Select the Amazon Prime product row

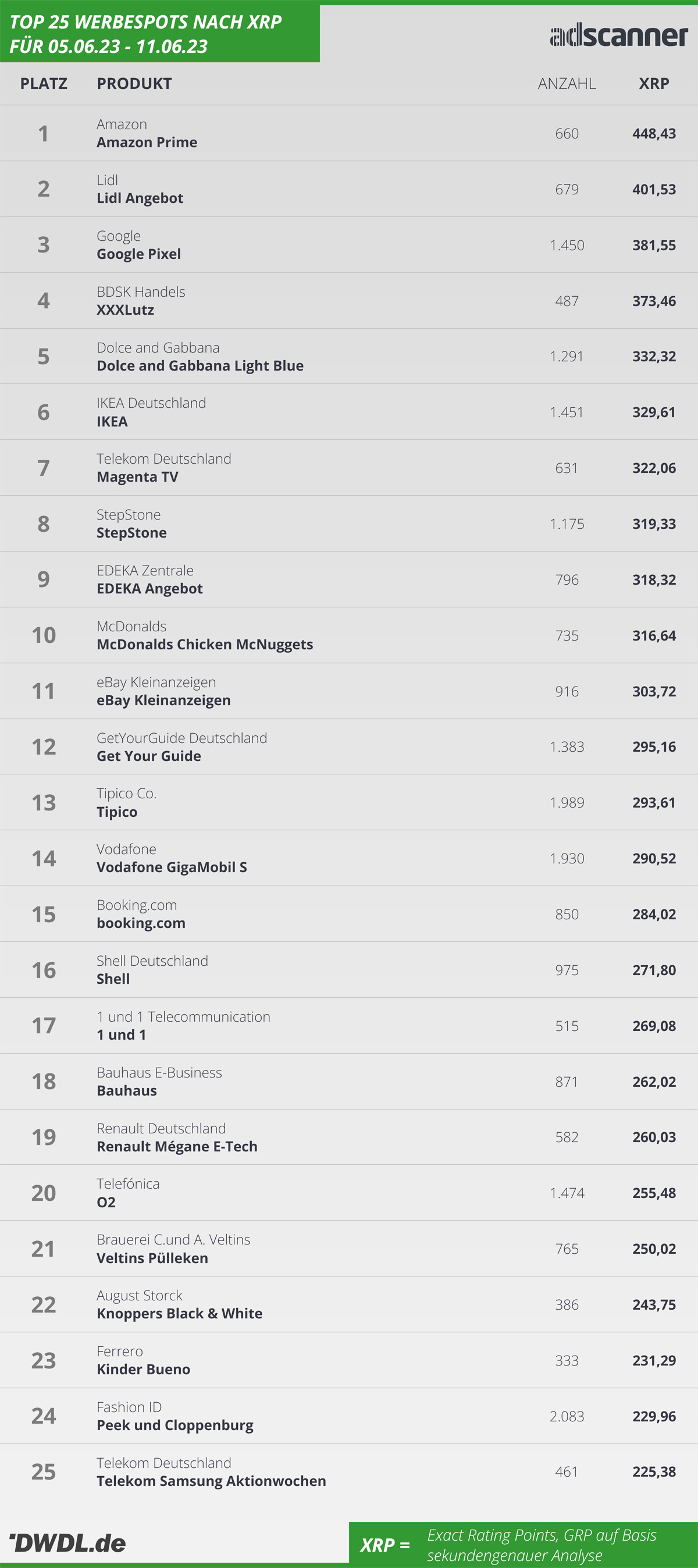tap(348, 133)
